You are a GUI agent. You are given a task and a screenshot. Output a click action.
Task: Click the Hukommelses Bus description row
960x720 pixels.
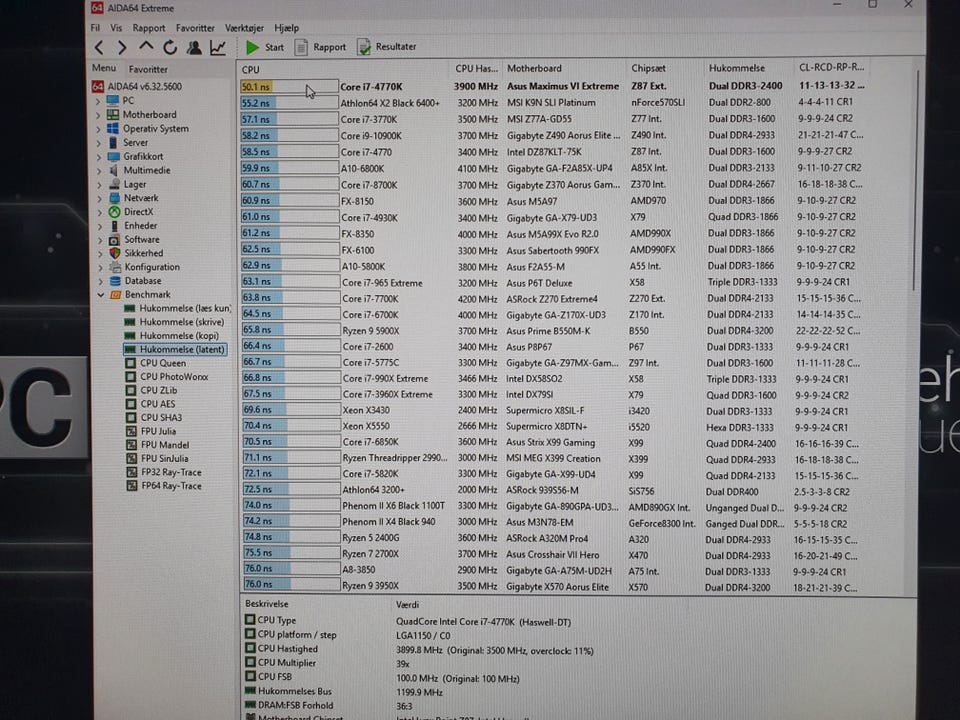click(344, 692)
